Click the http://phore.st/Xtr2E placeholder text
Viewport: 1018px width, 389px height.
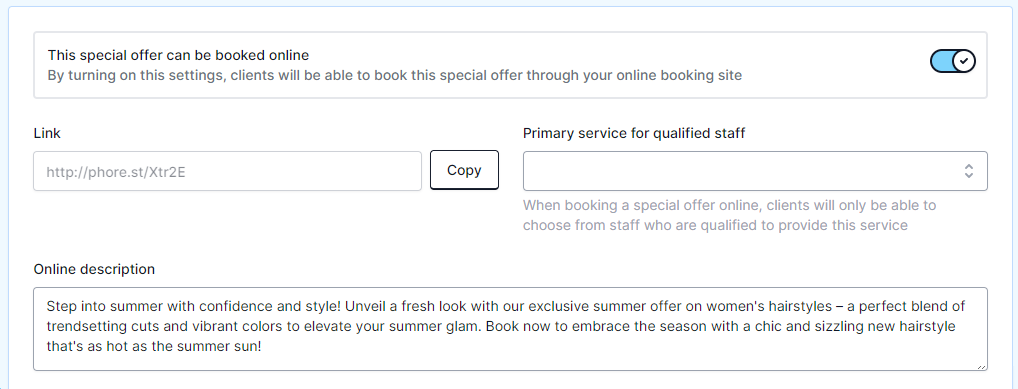pyautogui.click(x=120, y=171)
